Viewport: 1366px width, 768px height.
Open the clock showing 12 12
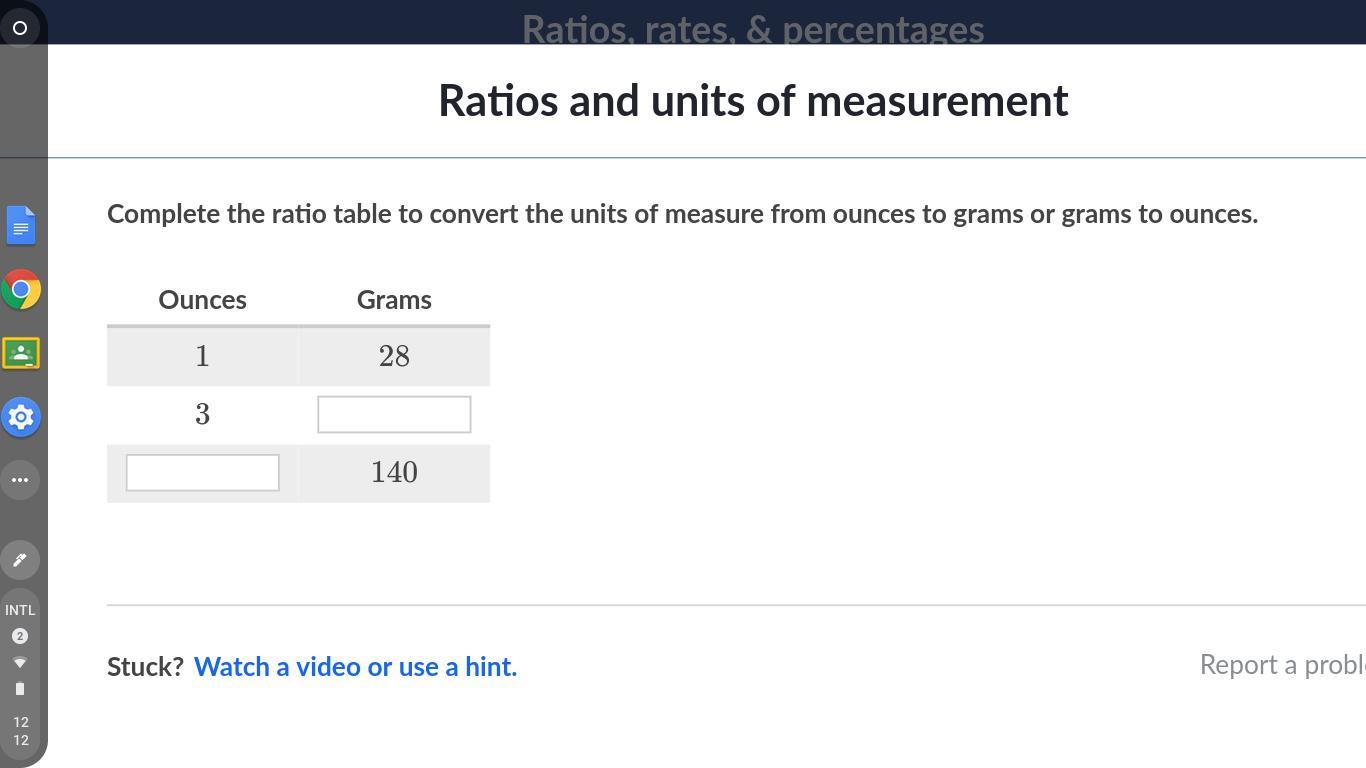pos(21,731)
